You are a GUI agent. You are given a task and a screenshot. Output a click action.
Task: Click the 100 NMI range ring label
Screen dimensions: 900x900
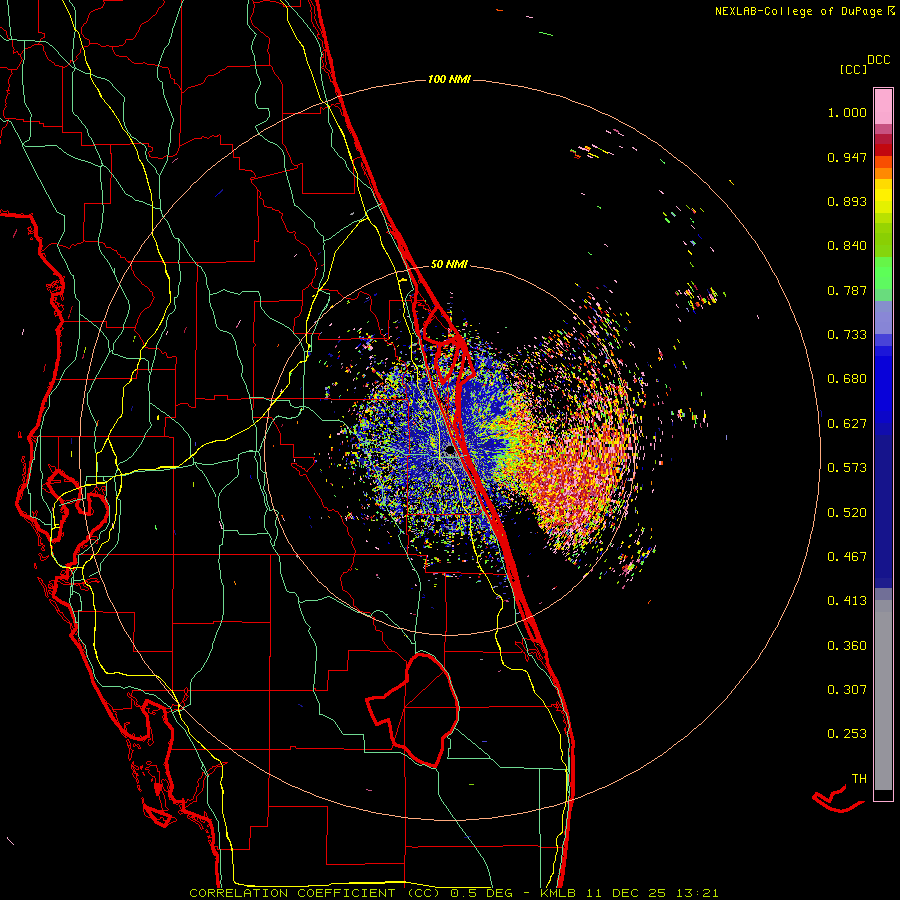click(x=449, y=79)
